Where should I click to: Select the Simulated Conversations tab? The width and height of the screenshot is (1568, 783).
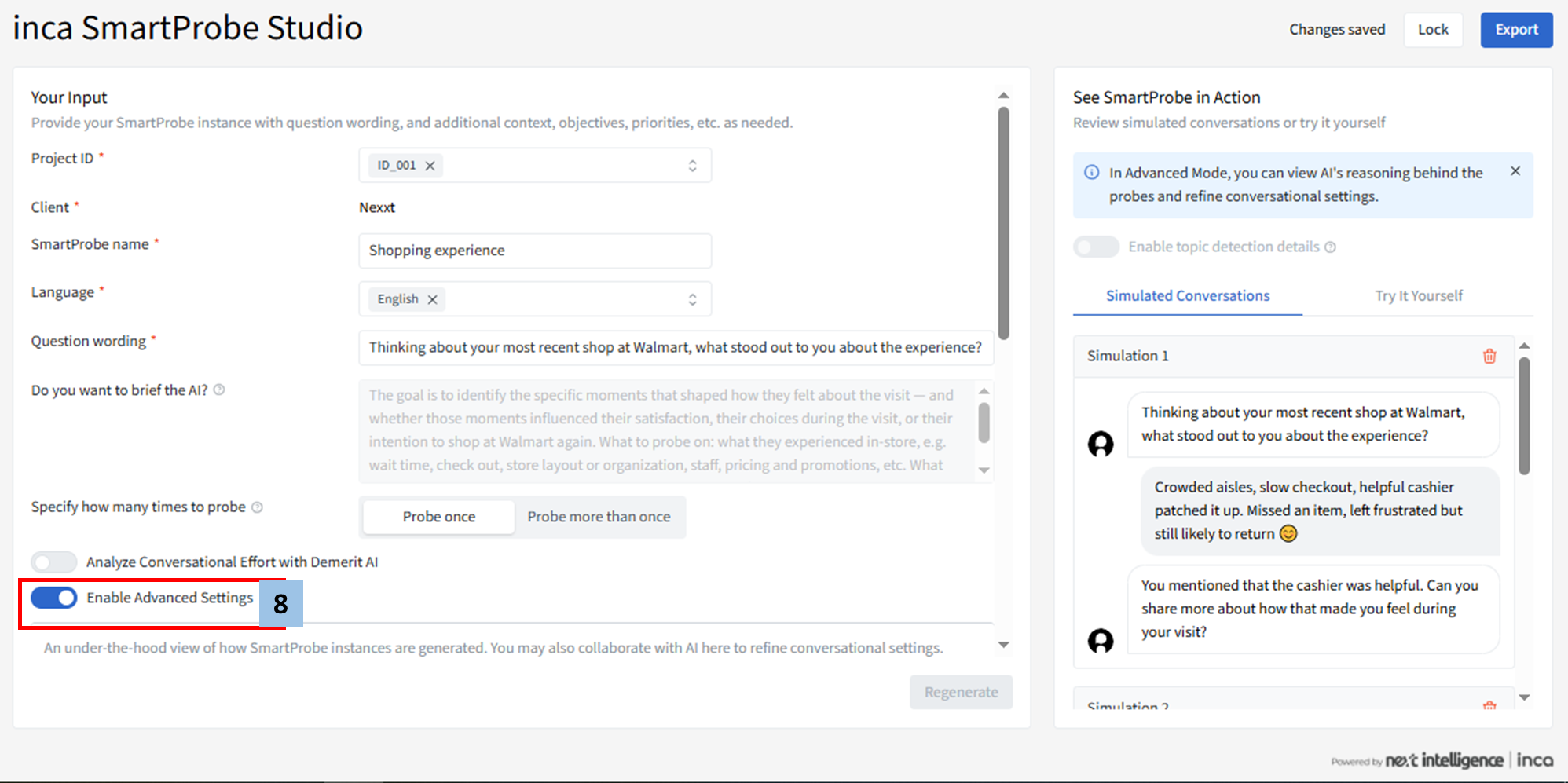1187,295
